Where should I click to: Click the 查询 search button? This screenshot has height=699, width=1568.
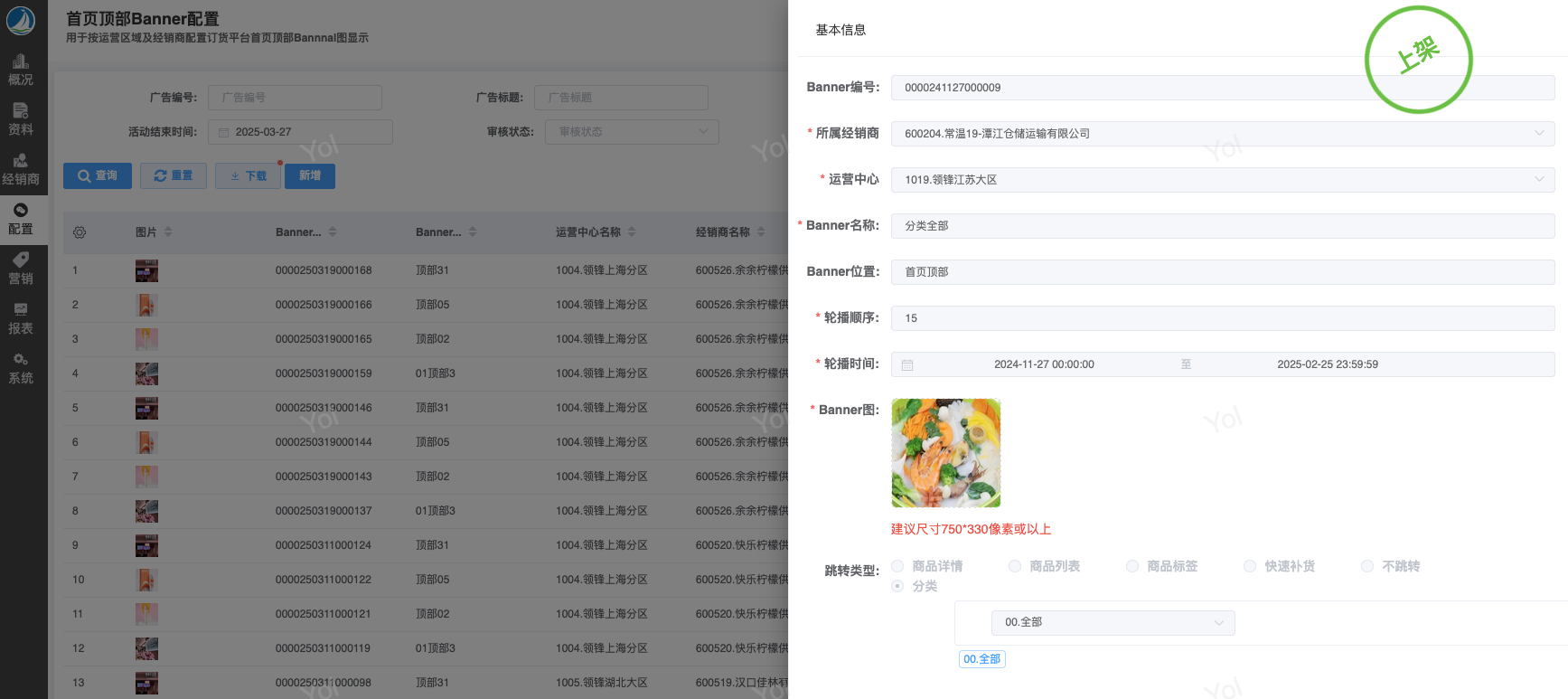pos(98,175)
